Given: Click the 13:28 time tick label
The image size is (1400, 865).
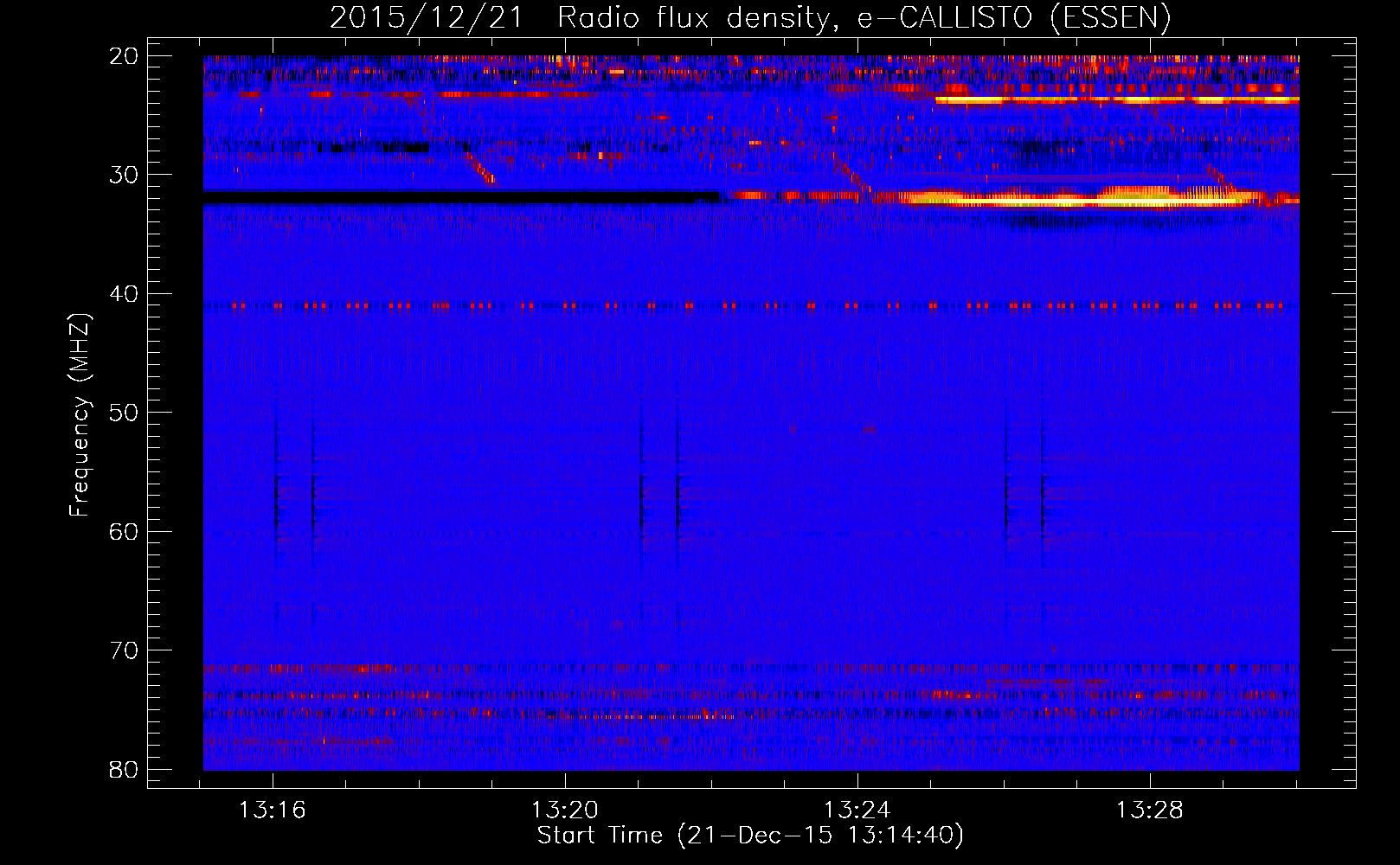Looking at the screenshot, I should (x=1149, y=811).
